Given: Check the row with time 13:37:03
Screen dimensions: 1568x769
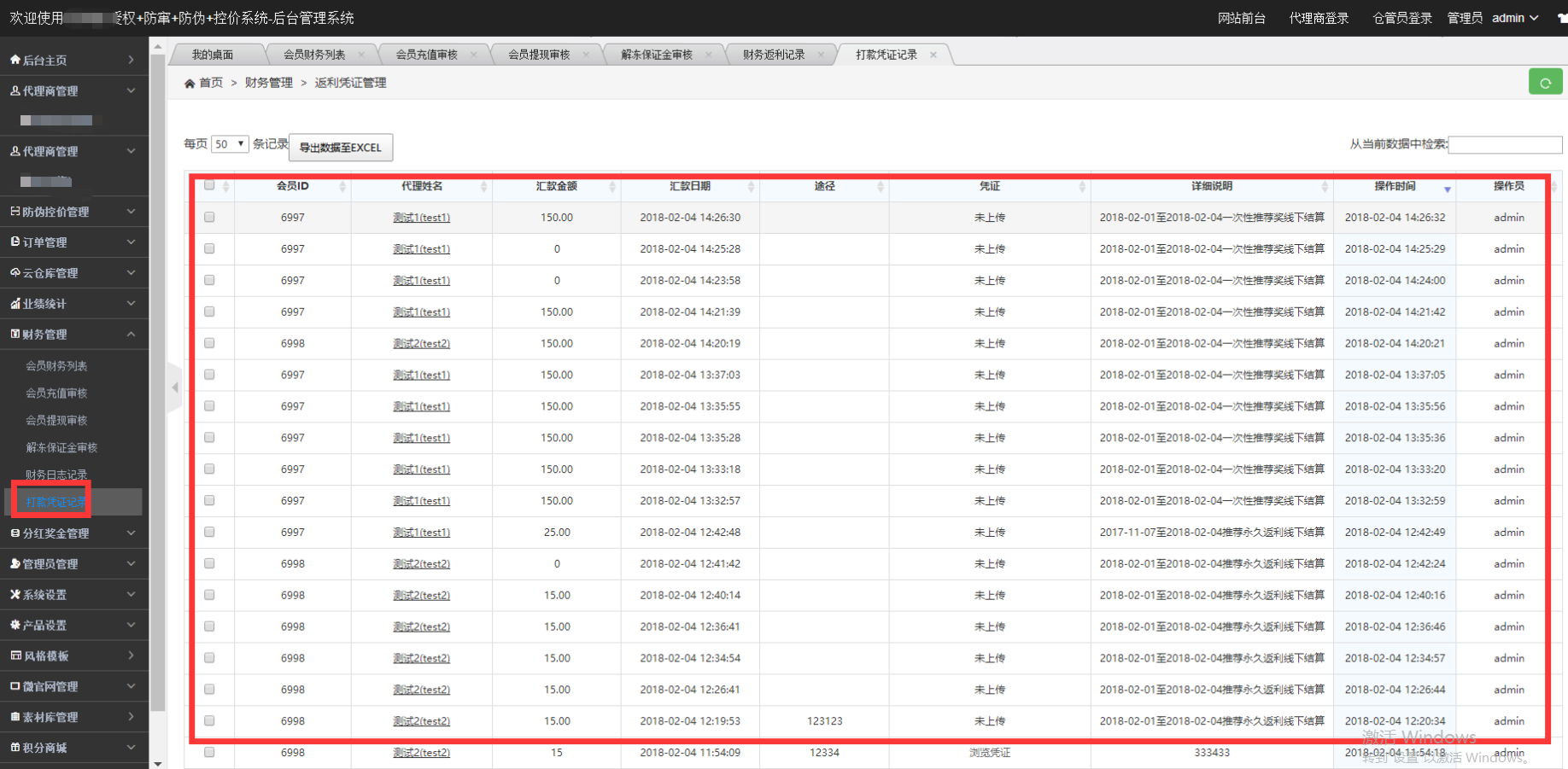Looking at the screenshot, I should [x=209, y=375].
